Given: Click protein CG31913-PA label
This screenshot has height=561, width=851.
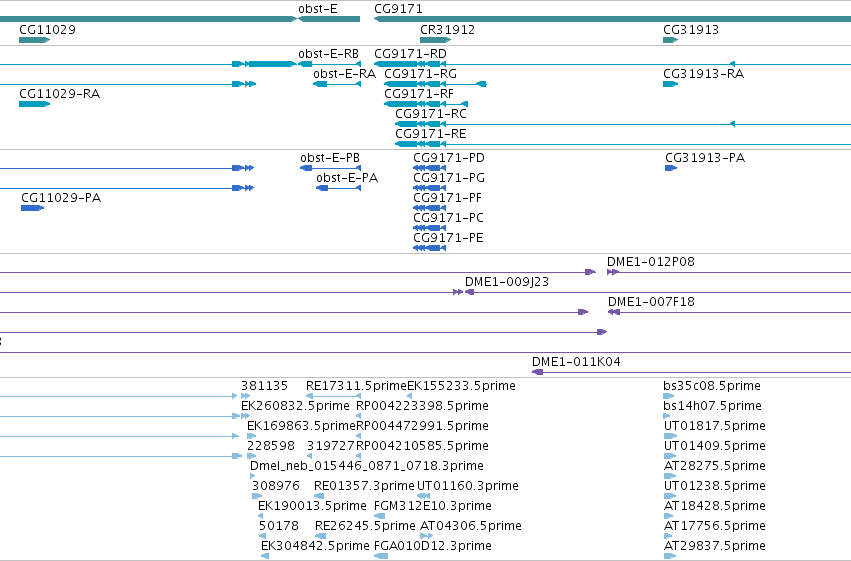Looking at the screenshot, I should pos(705,158).
